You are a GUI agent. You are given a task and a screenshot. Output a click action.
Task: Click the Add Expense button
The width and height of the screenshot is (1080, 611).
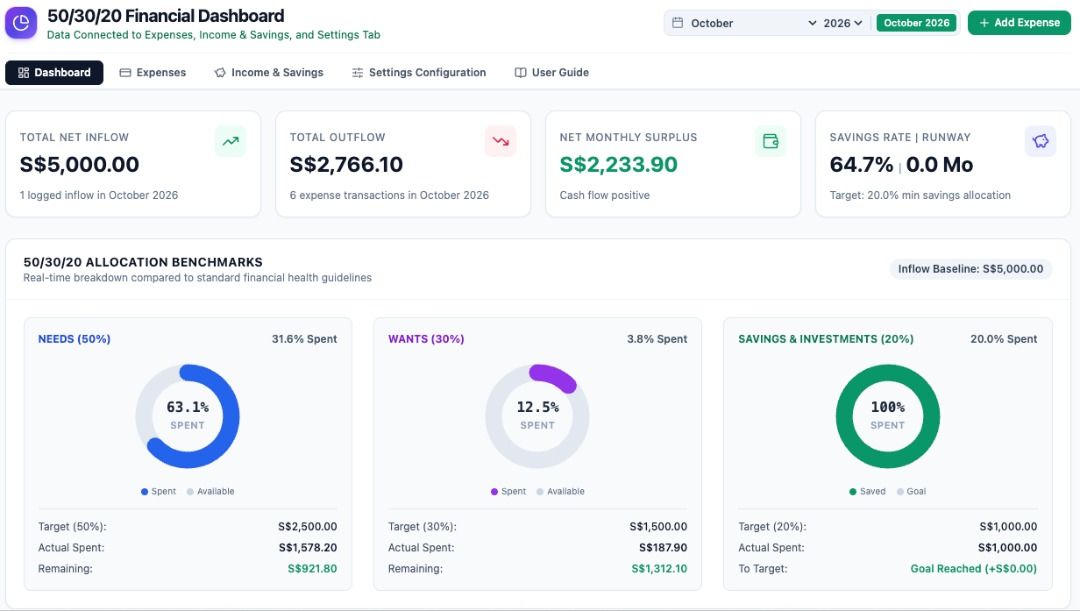click(1019, 23)
